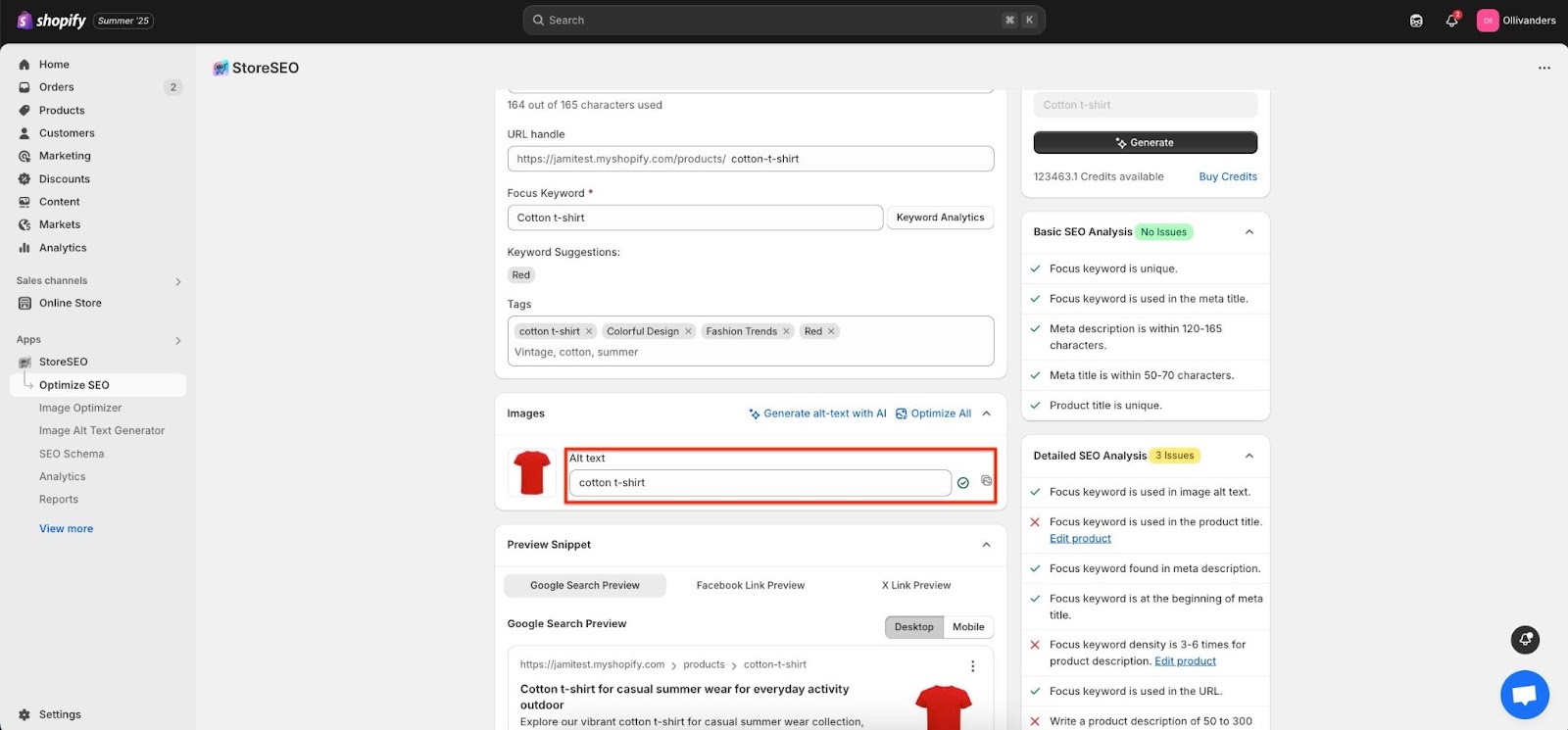Screen dimensions: 1568x730
Task: Click the Shopify logo
Action: [51, 21]
